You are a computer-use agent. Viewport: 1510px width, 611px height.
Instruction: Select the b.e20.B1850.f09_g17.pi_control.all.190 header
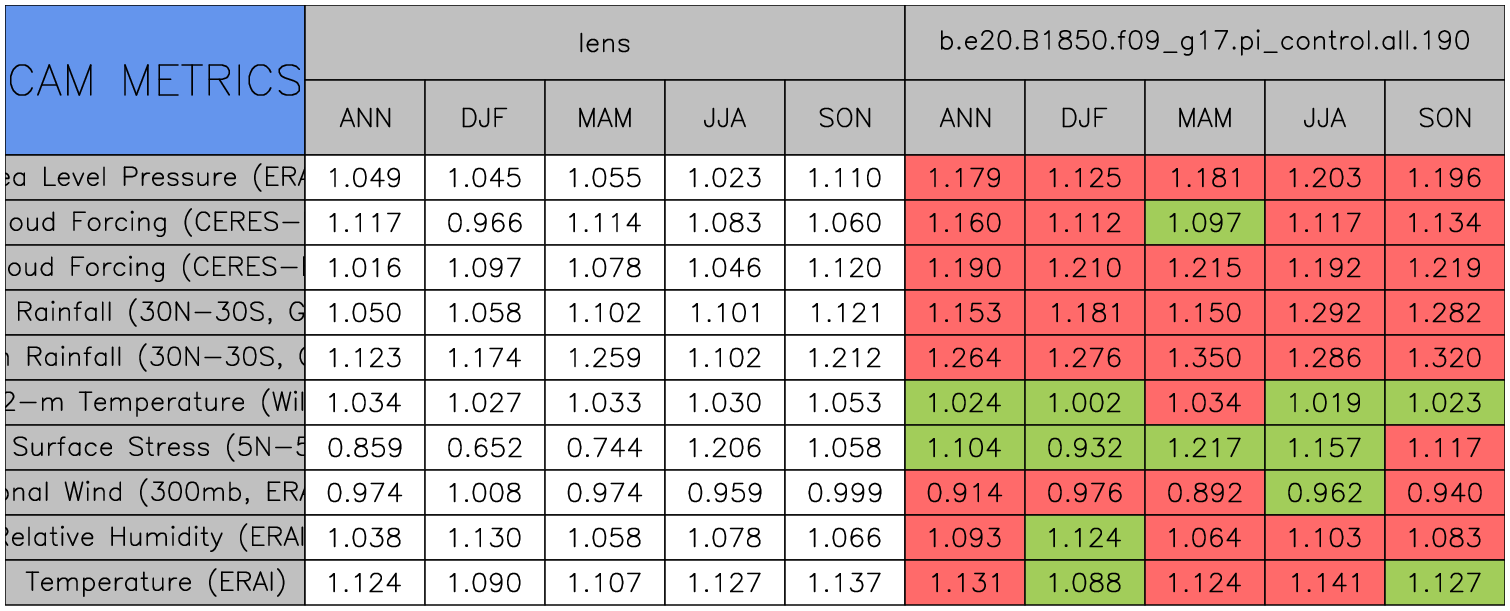point(1204,43)
